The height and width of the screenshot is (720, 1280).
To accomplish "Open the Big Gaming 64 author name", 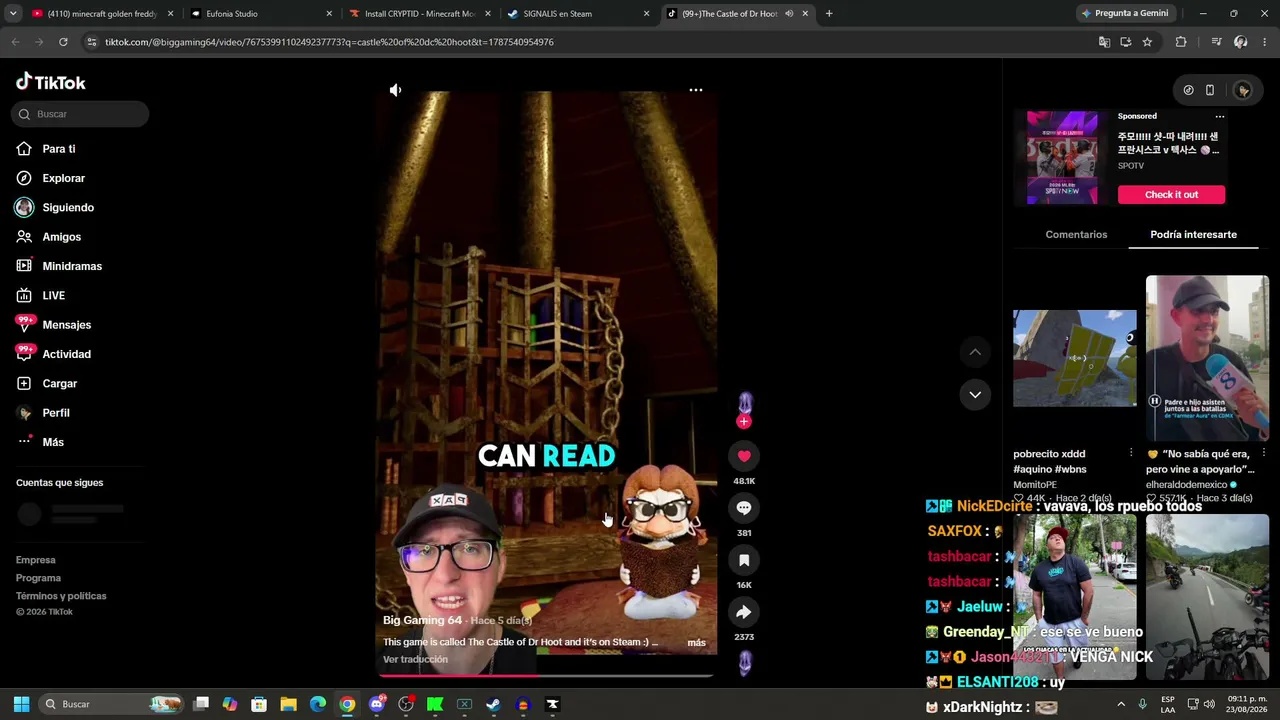I will 422,620.
